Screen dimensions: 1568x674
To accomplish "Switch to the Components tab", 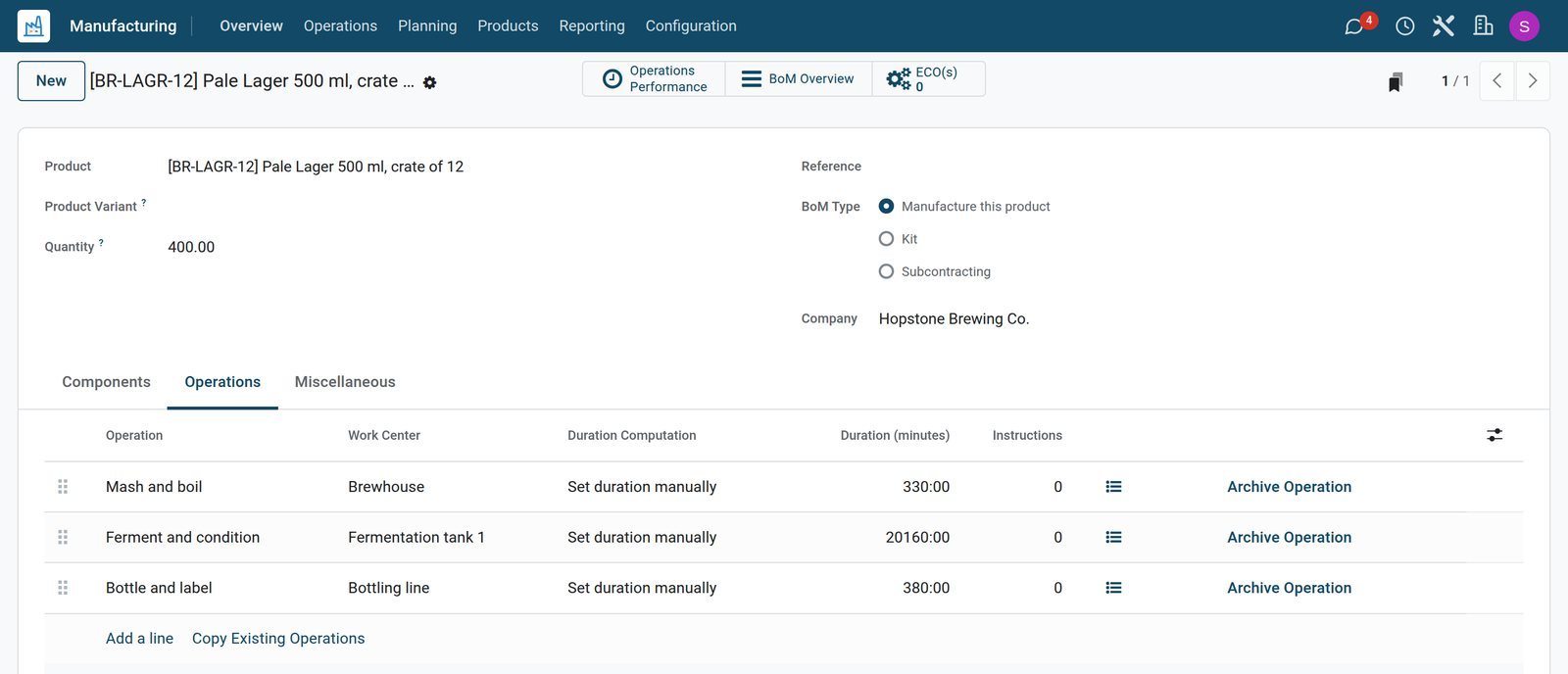I will 106,382.
